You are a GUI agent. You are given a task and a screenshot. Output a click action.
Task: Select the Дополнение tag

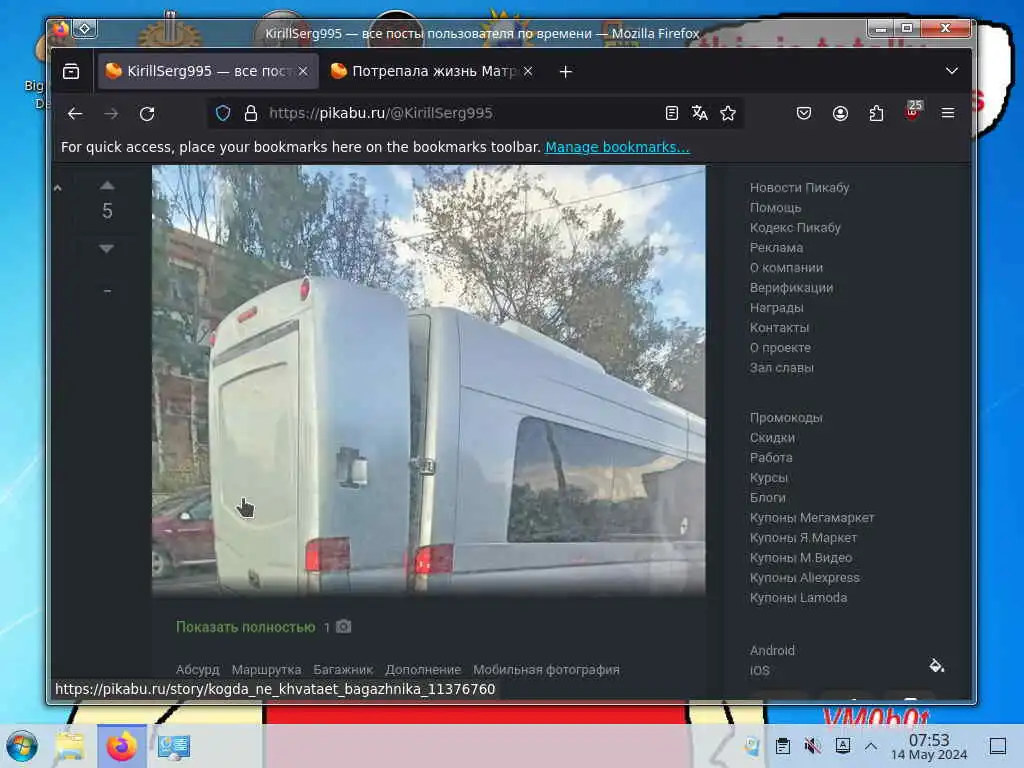pos(423,669)
